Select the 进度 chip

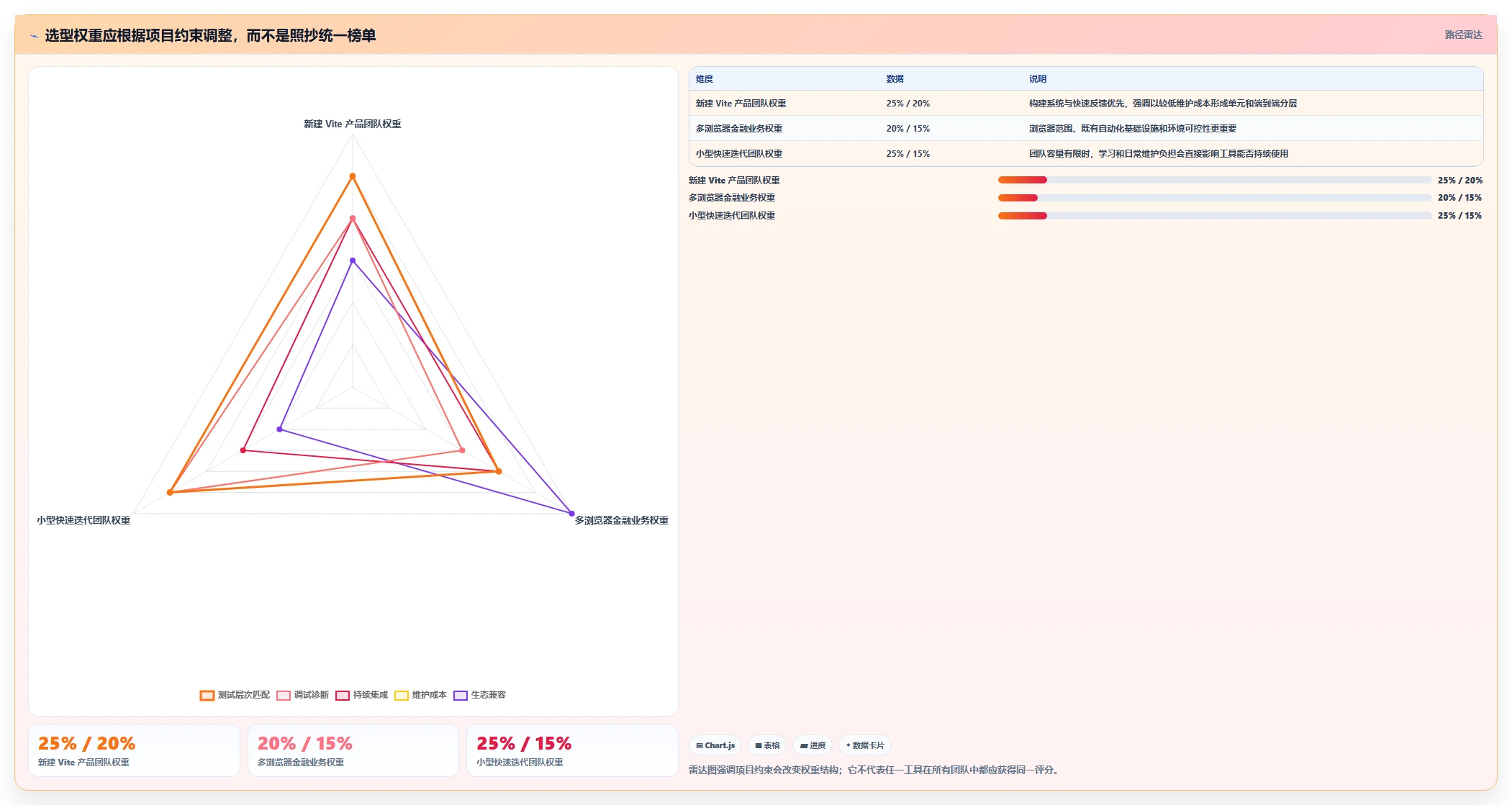coord(812,745)
